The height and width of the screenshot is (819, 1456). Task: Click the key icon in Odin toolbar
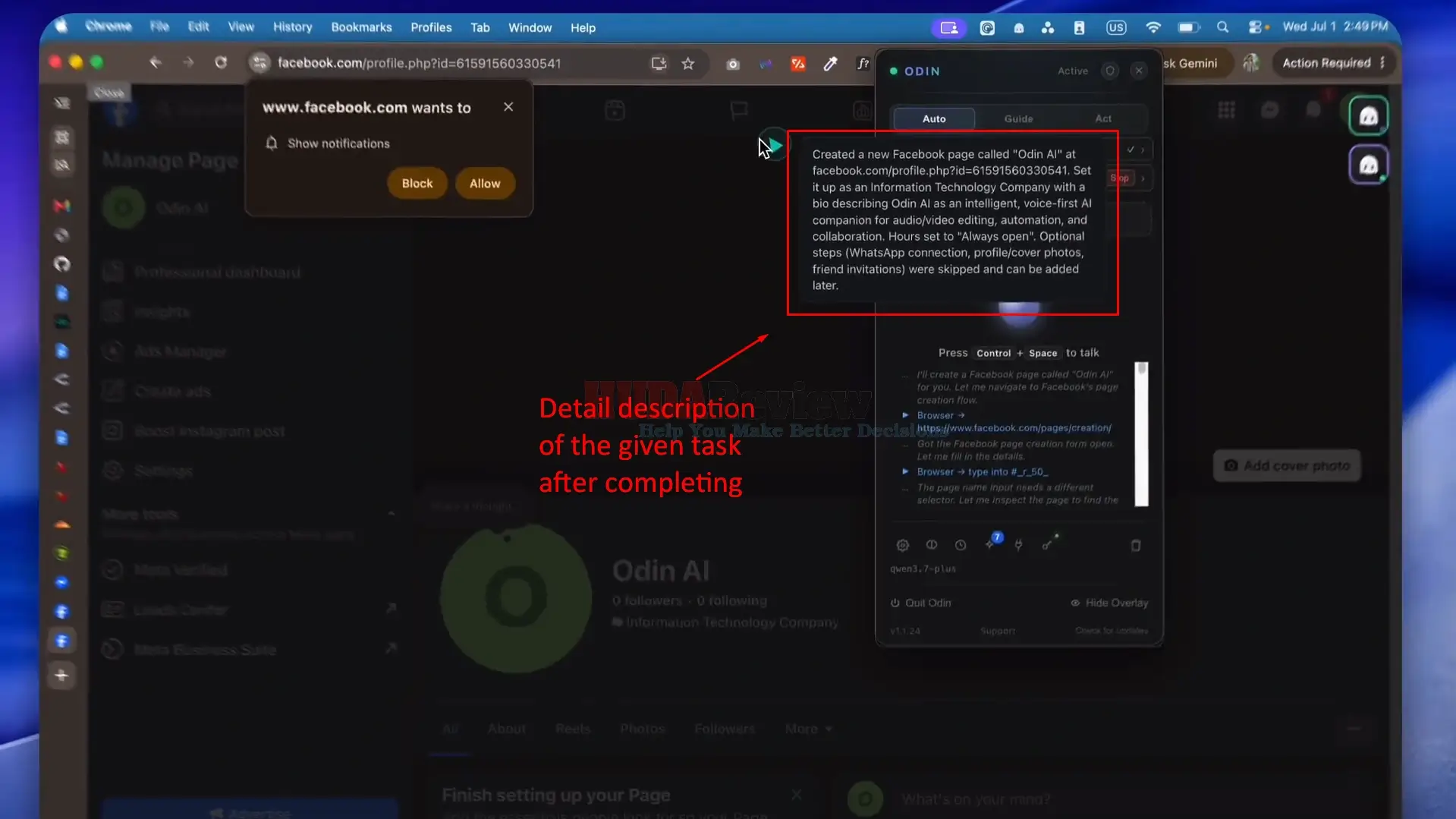point(1049,543)
